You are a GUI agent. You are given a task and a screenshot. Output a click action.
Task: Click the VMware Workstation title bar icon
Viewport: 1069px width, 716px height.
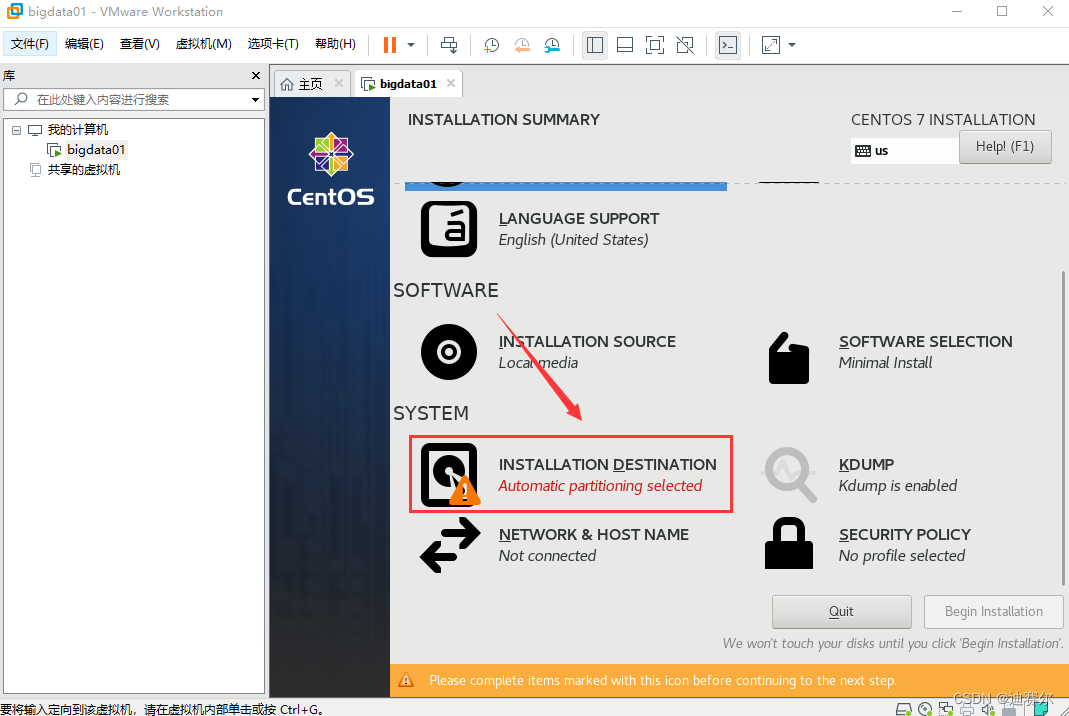[x=14, y=11]
